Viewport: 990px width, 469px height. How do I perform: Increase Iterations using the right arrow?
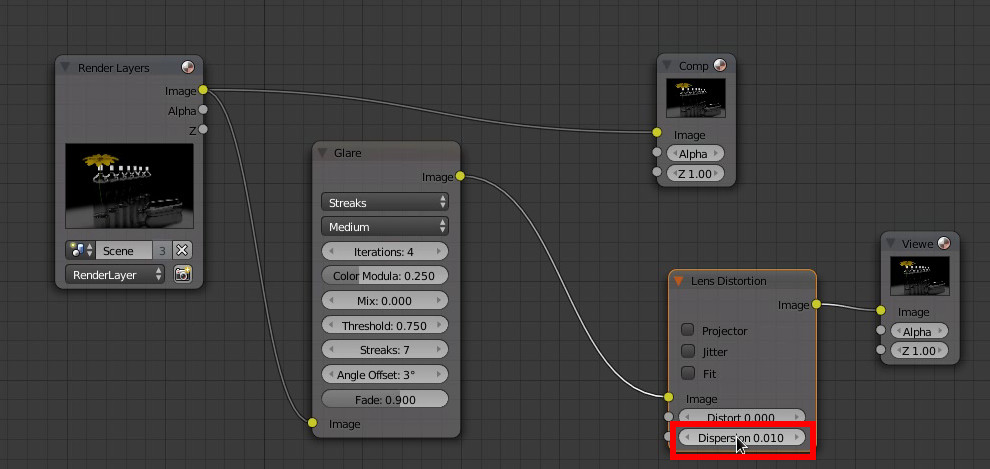coord(440,251)
